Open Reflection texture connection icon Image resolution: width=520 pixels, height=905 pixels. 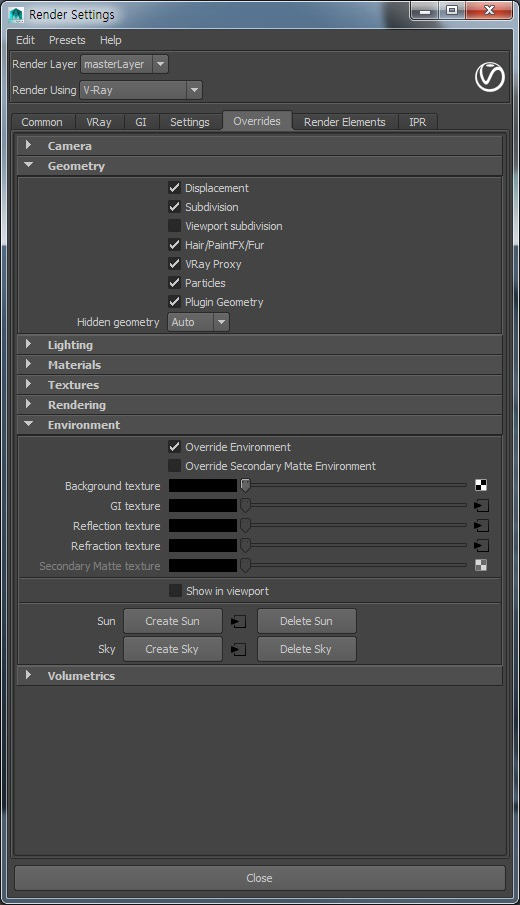click(481, 526)
